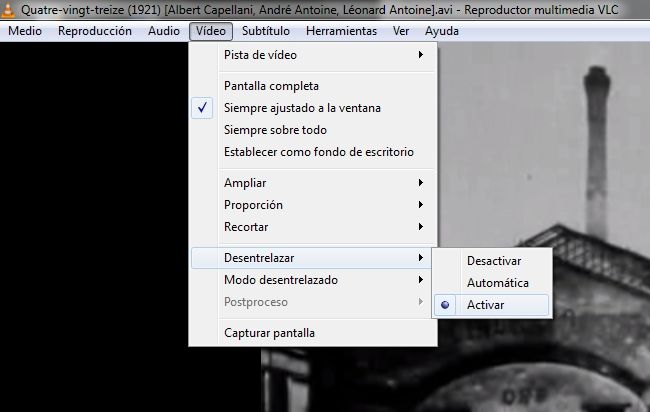Viewport: 650px width, 412px height.
Task: Open the Ver menu
Action: click(x=400, y=31)
